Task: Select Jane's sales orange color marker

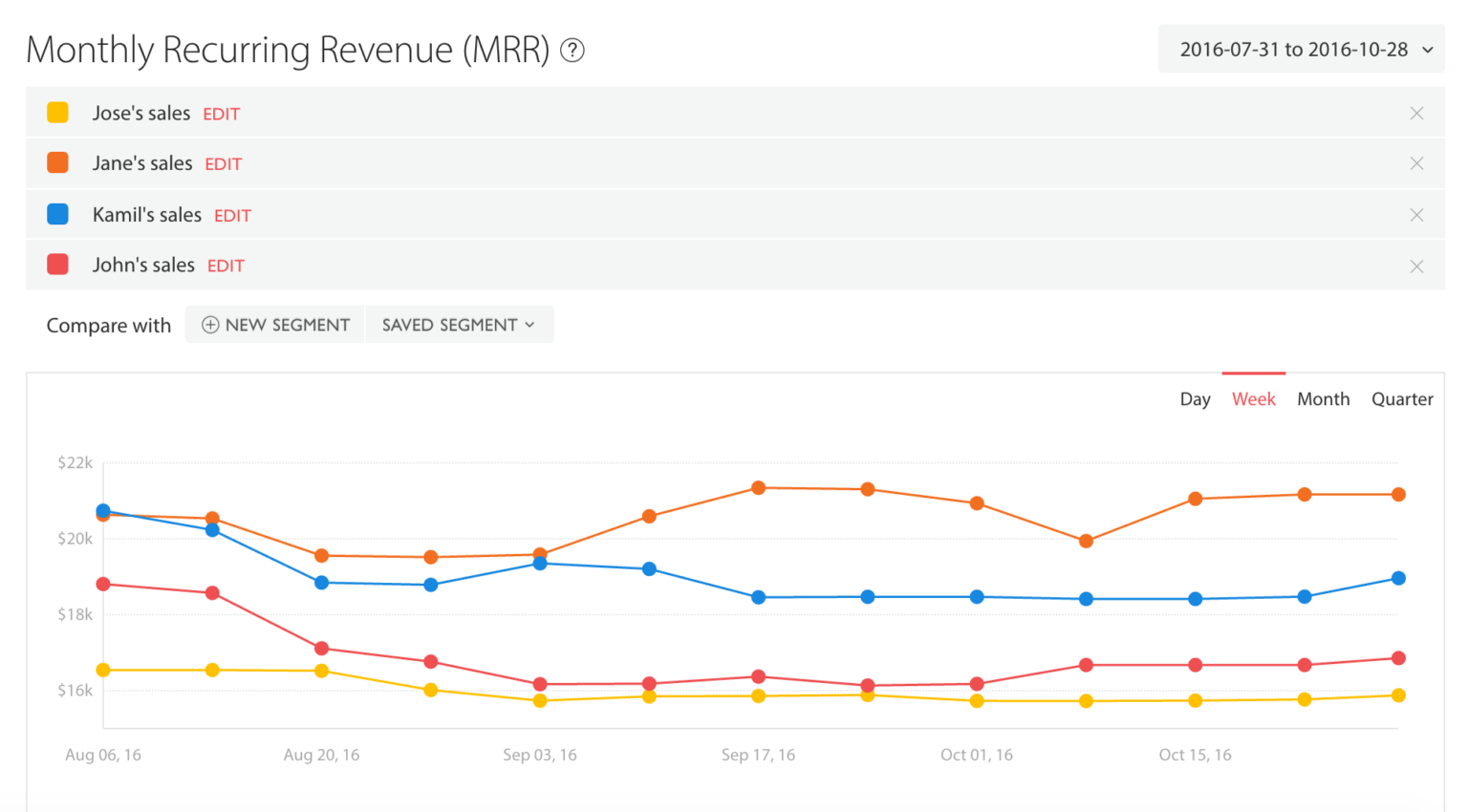Action: pyautogui.click(x=57, y=162)
